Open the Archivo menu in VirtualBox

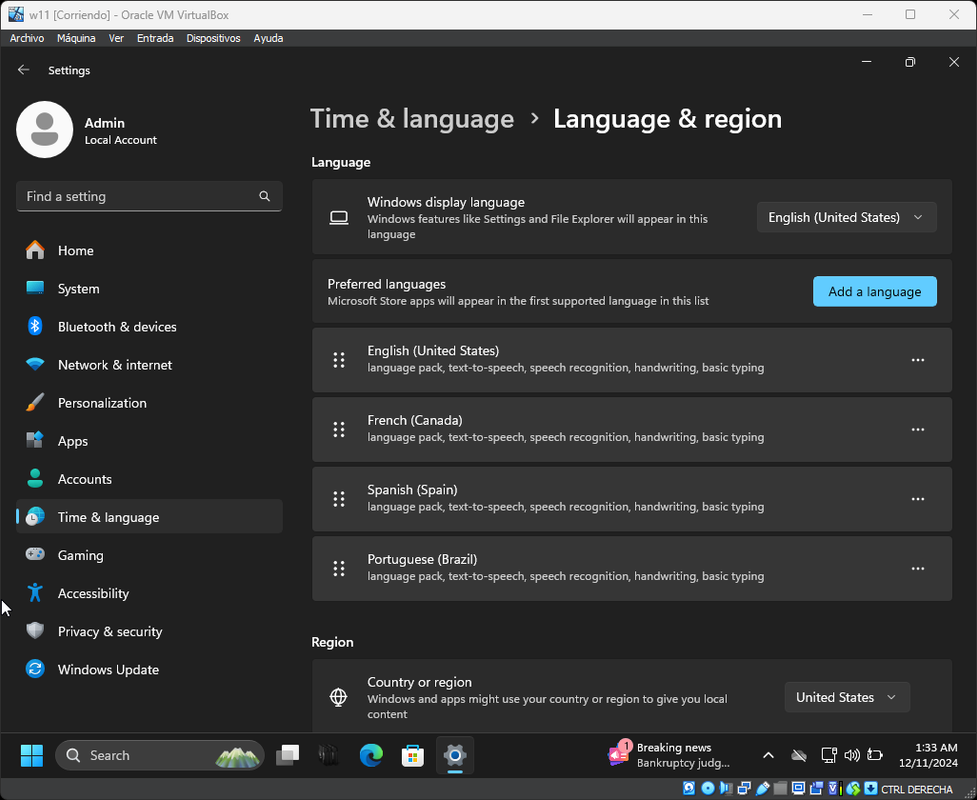tap(27, 38)
